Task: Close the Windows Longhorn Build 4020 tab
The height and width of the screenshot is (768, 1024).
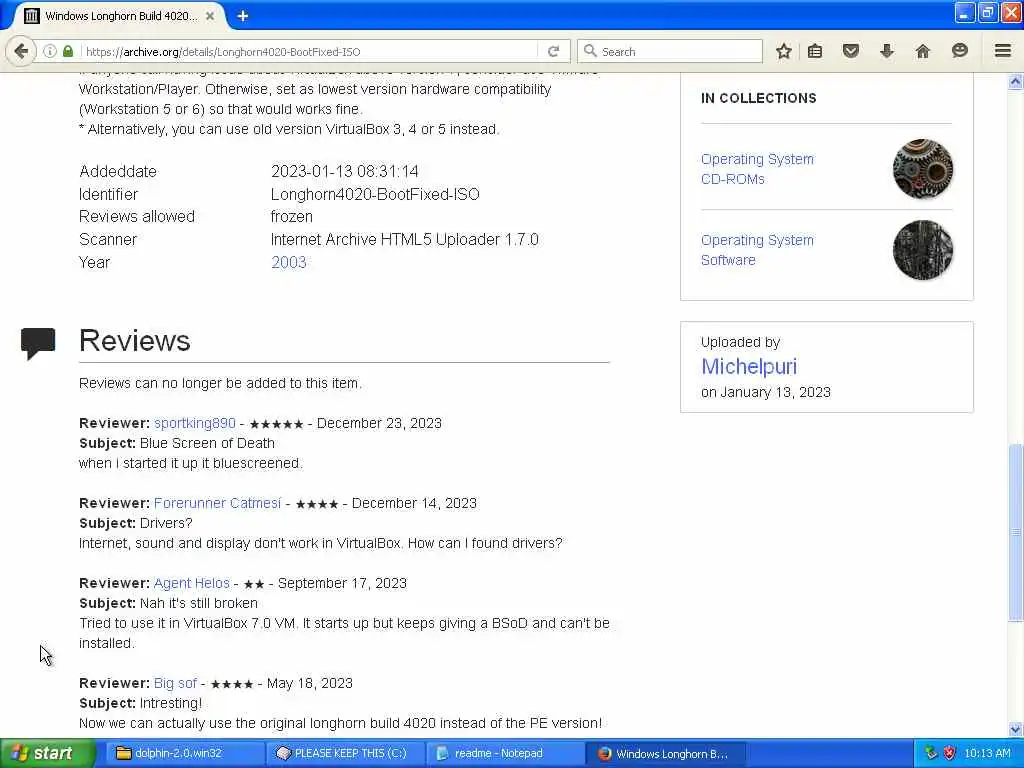Action: click(x=210, y=16)
